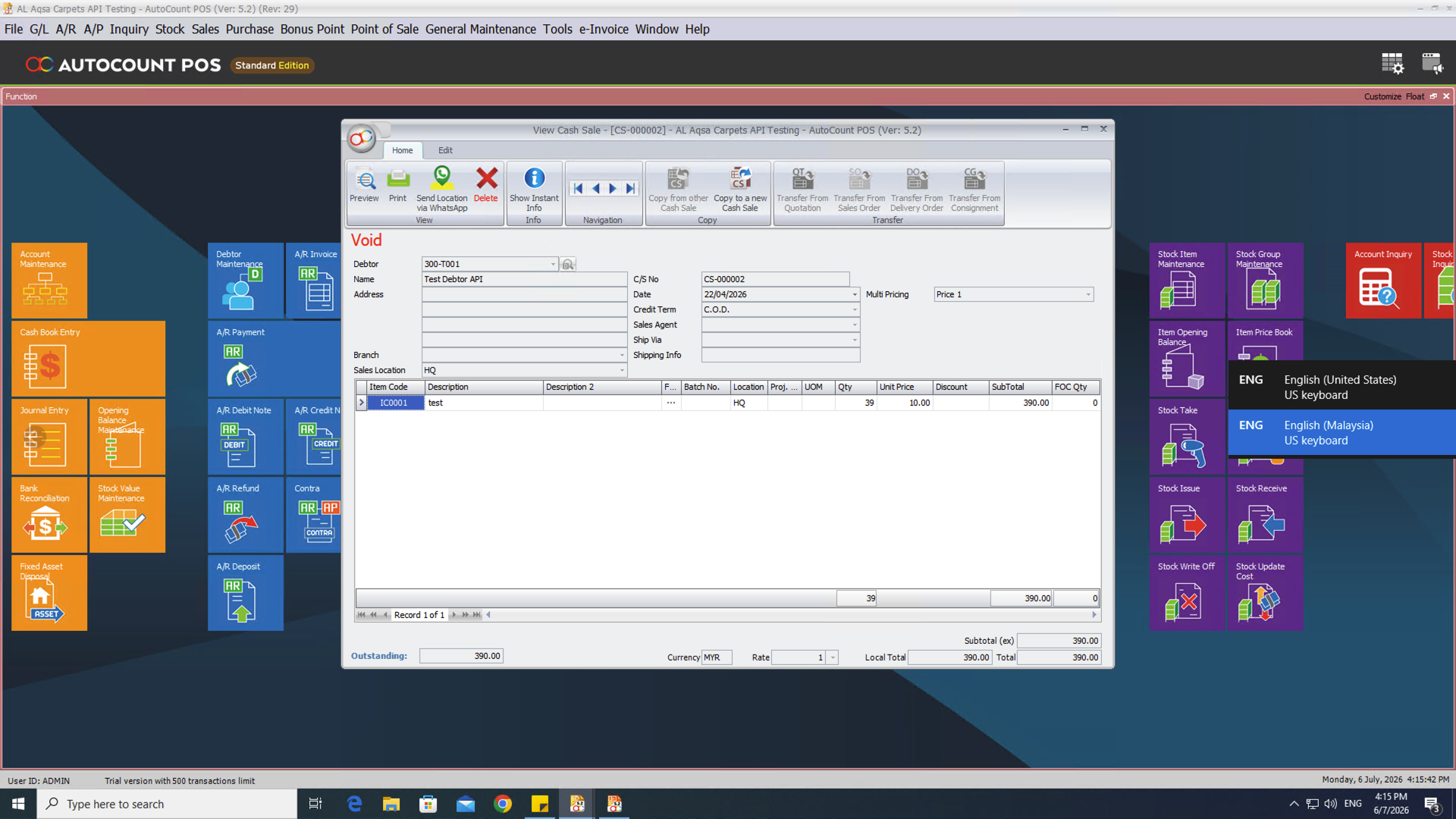Viewport: 1456px width, 819px height.
Task: Delete the cash sale record
Action: pyautogui.click(x=486, y=185)
